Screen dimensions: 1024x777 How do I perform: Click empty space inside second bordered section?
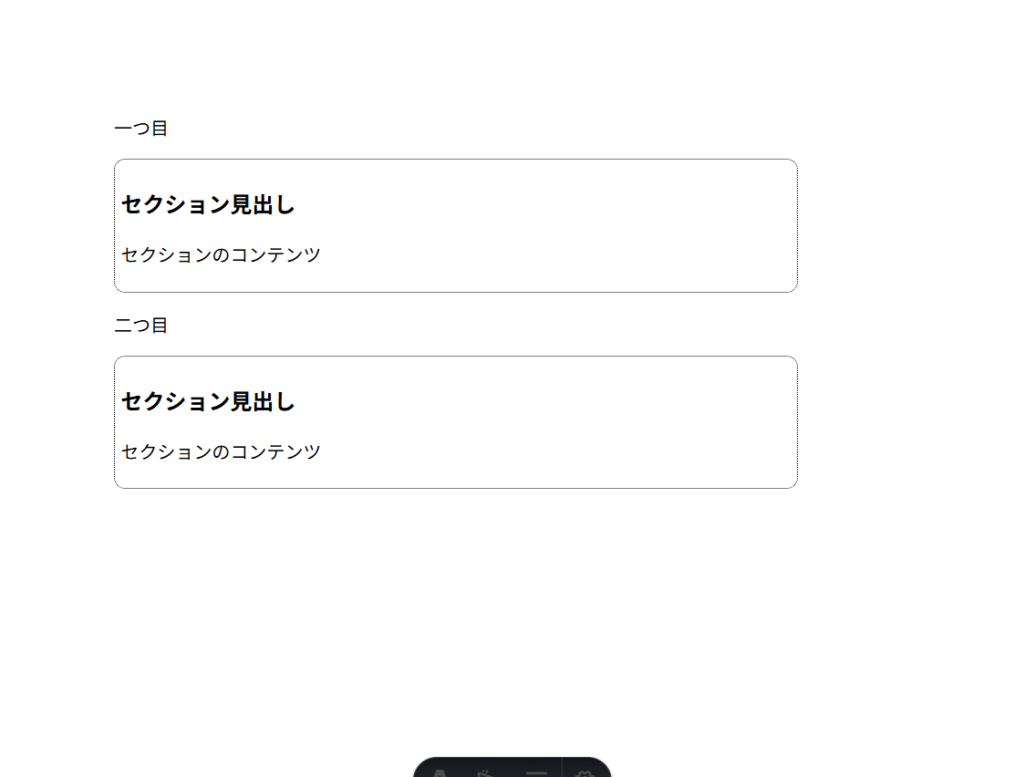pos(600,423)
